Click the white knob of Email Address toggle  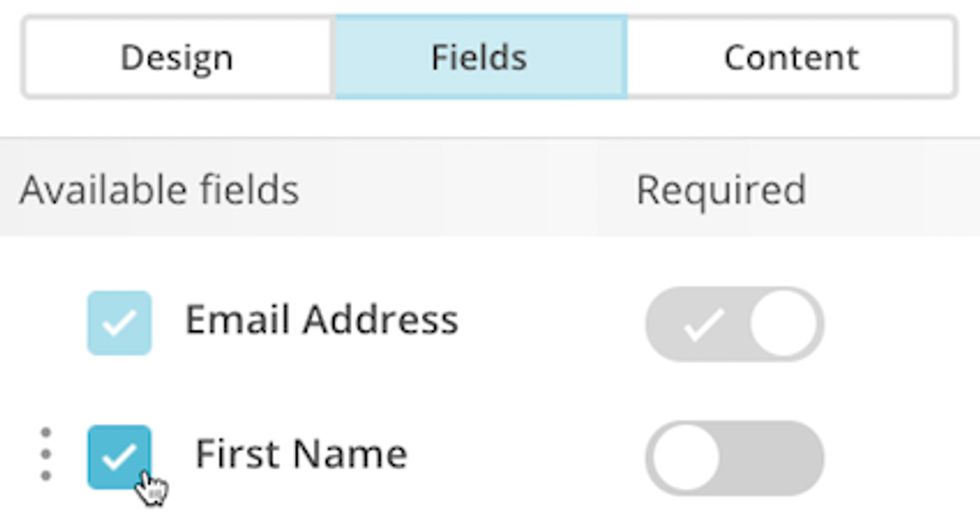[x=784, y=324]
